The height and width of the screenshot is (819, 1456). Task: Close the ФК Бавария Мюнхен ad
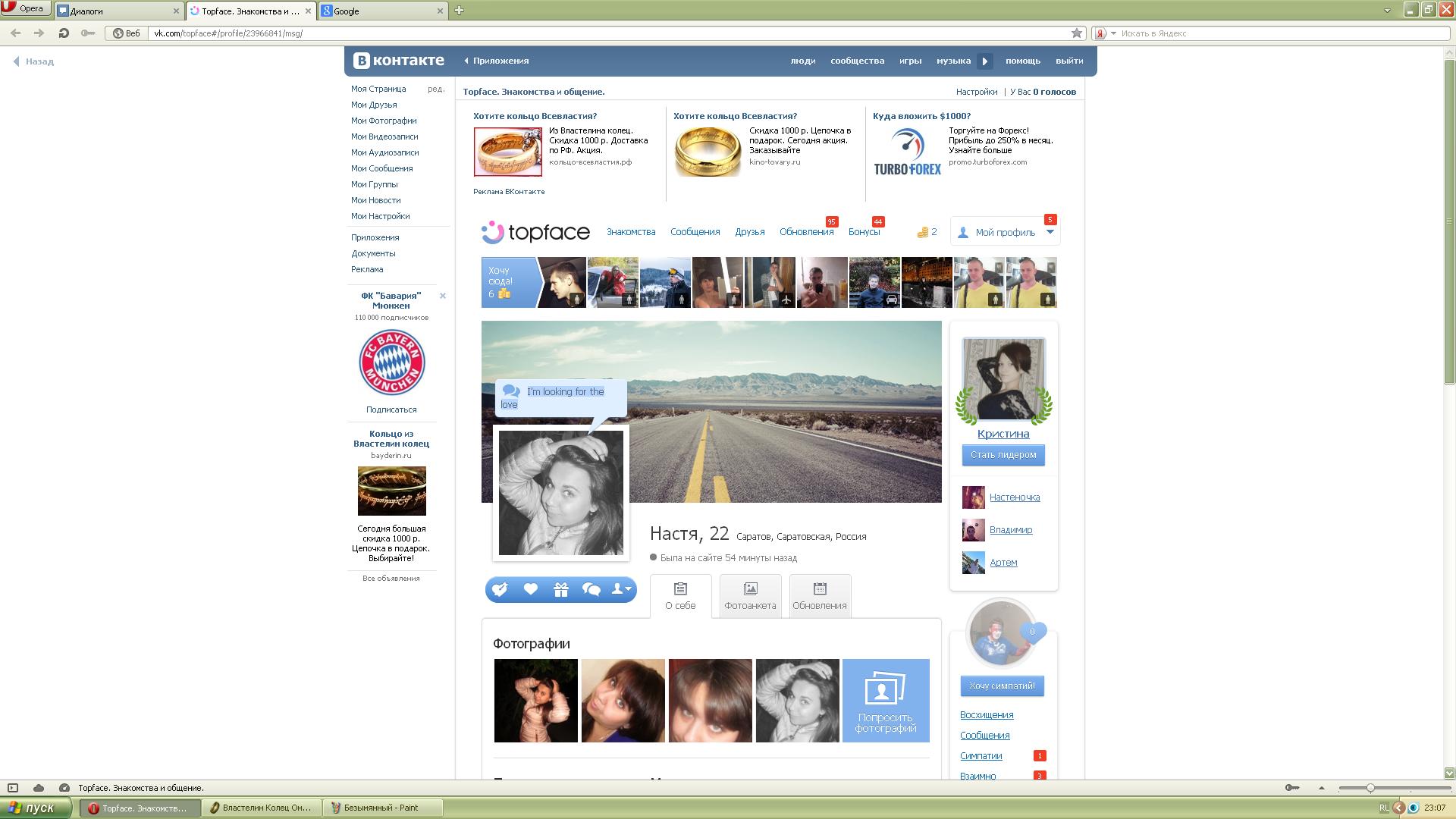point(443,296)
